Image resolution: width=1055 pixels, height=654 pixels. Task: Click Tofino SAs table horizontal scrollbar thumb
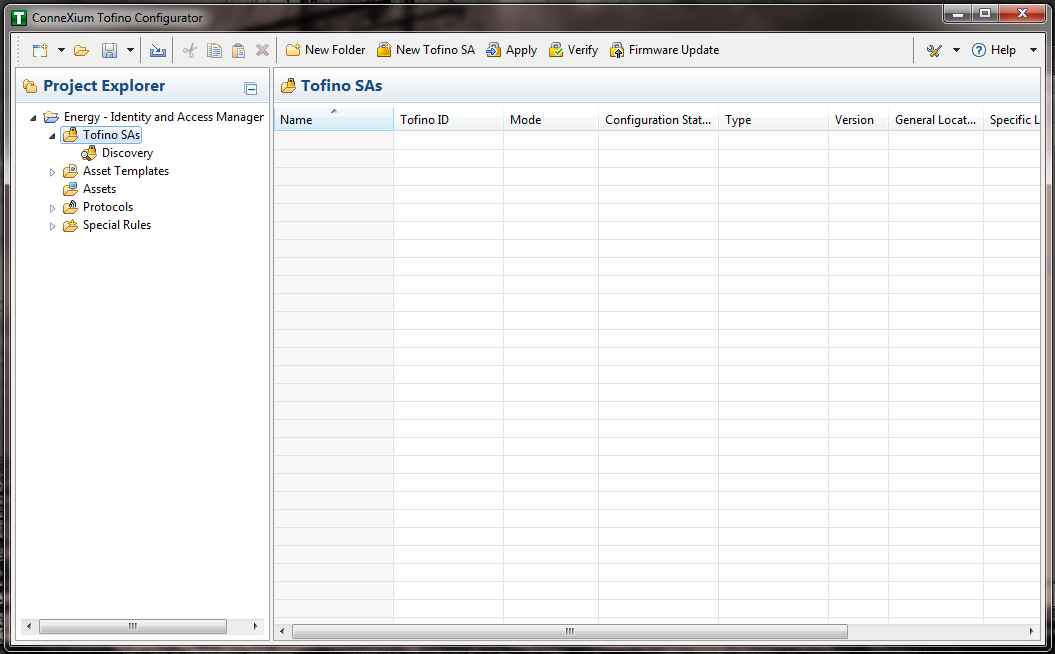[x=569, y=631]
